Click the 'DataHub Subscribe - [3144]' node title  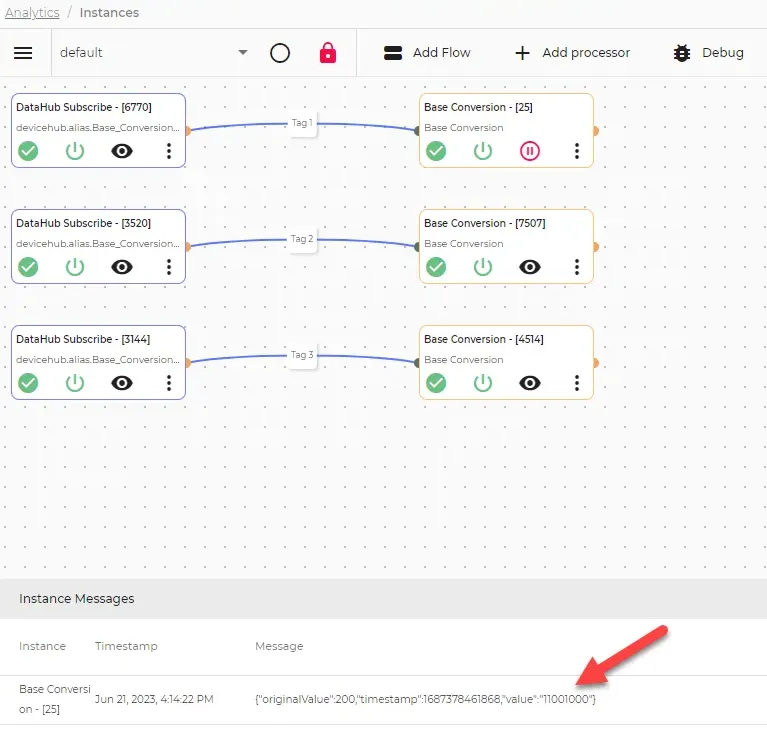[x=83, y=339]
